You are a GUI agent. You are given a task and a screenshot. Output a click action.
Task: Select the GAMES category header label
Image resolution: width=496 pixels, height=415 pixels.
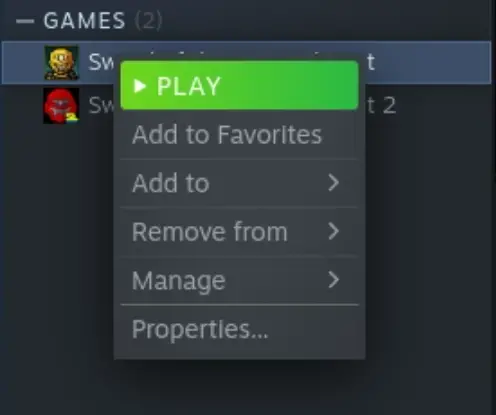pos(84,21)
